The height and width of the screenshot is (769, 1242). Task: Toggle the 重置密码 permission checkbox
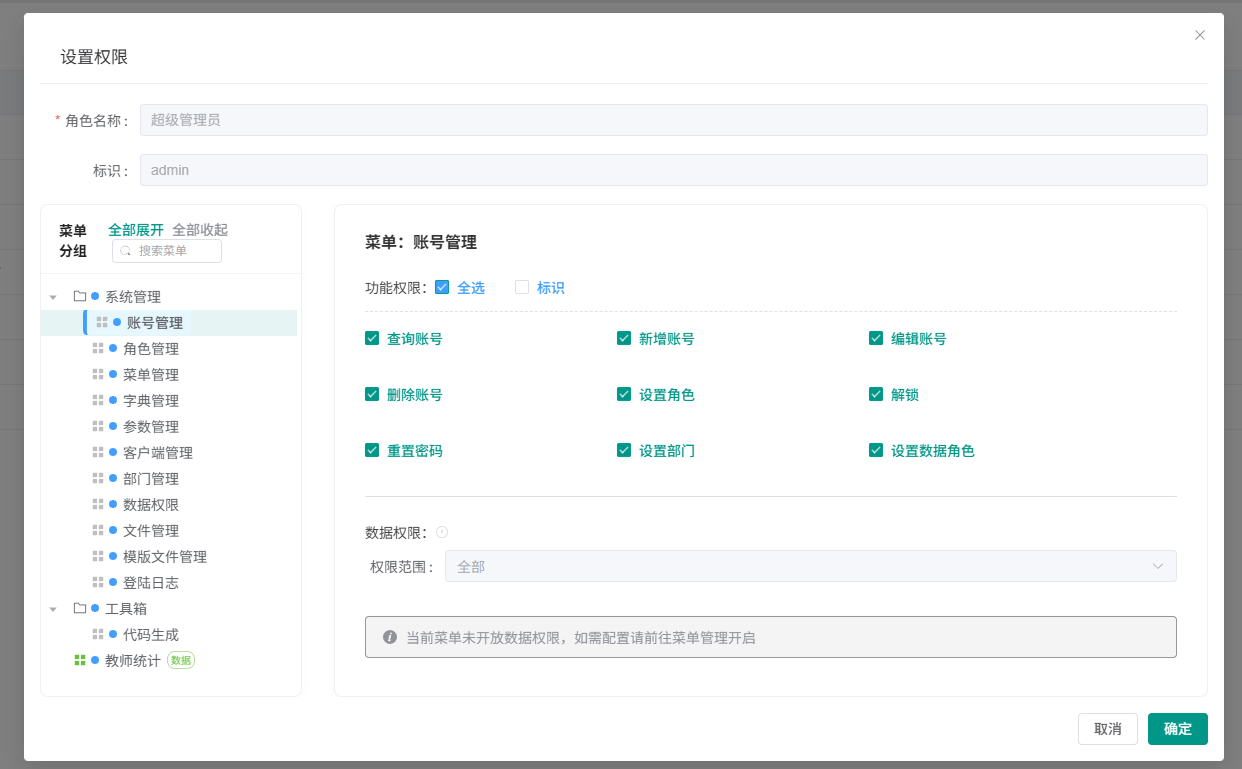pyautogui.click(x=372, y=451)
